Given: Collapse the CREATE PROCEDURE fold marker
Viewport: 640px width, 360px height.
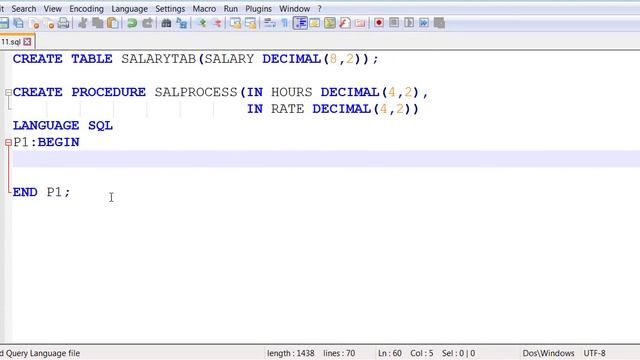Looking at the screenshot, I should (x=8, y=93).
